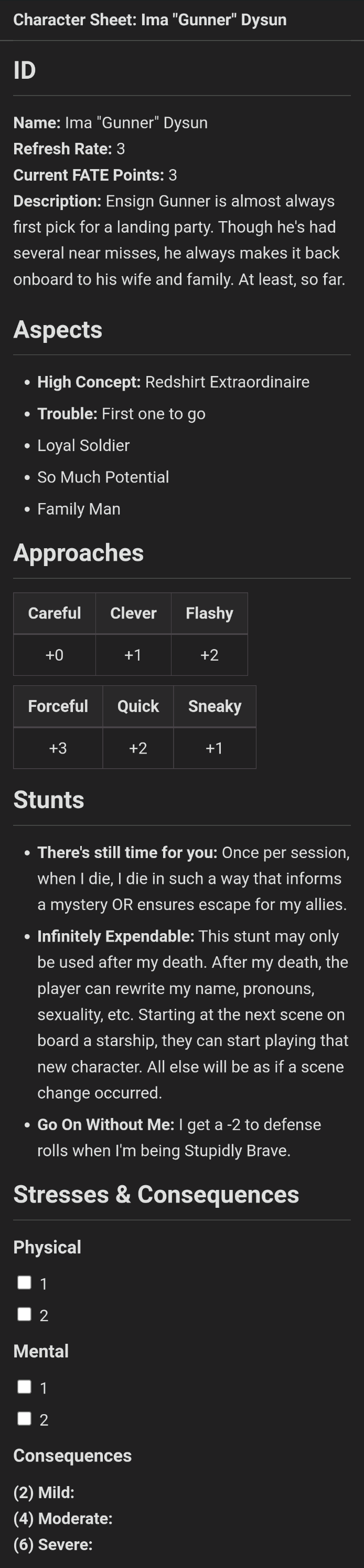The height and width of the screenshot is (1568, 364).
Task: Check the Physical stress box 2
Action: [x=24, y=1314]
